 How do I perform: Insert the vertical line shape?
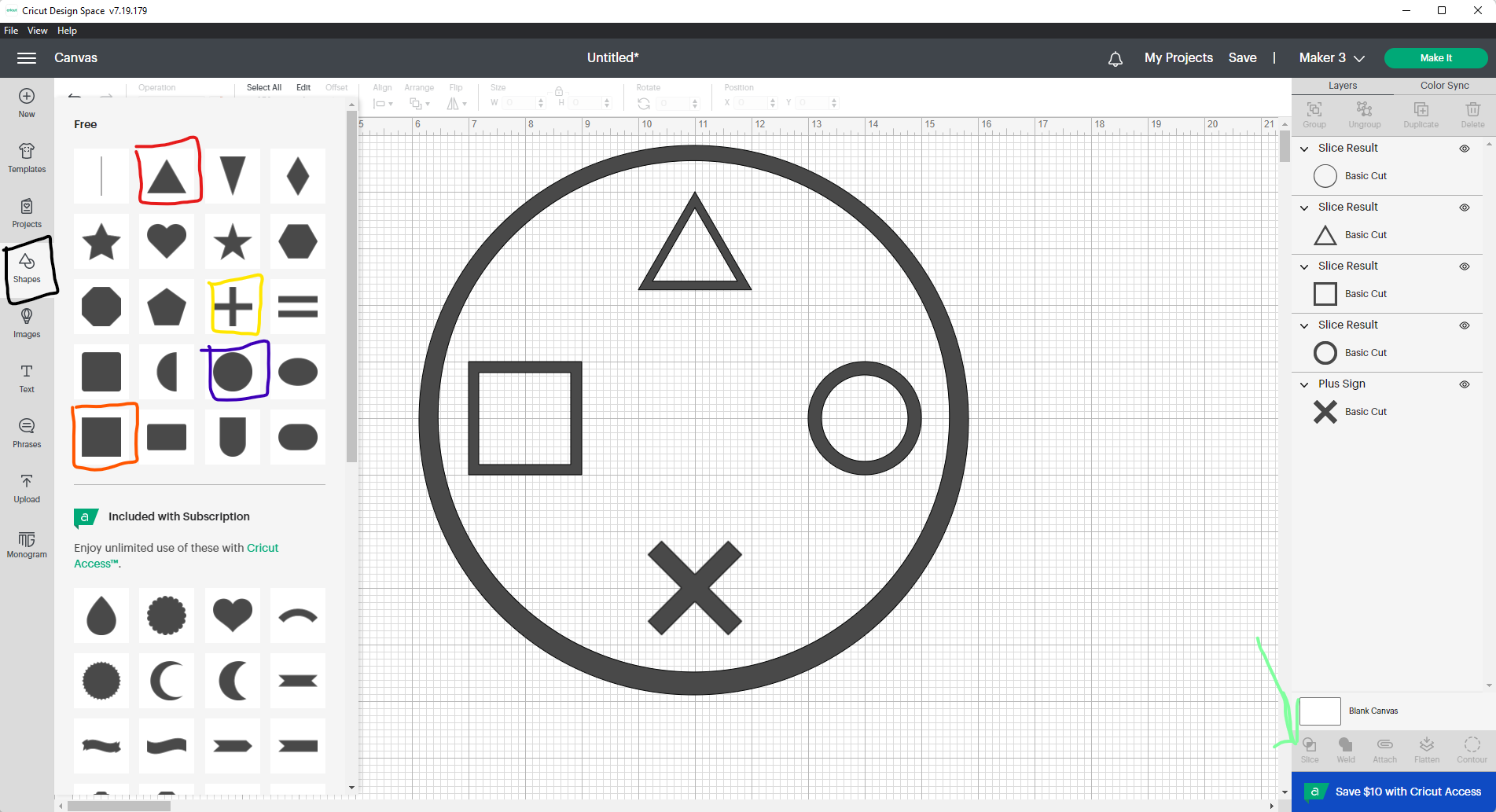coord(101,175)
